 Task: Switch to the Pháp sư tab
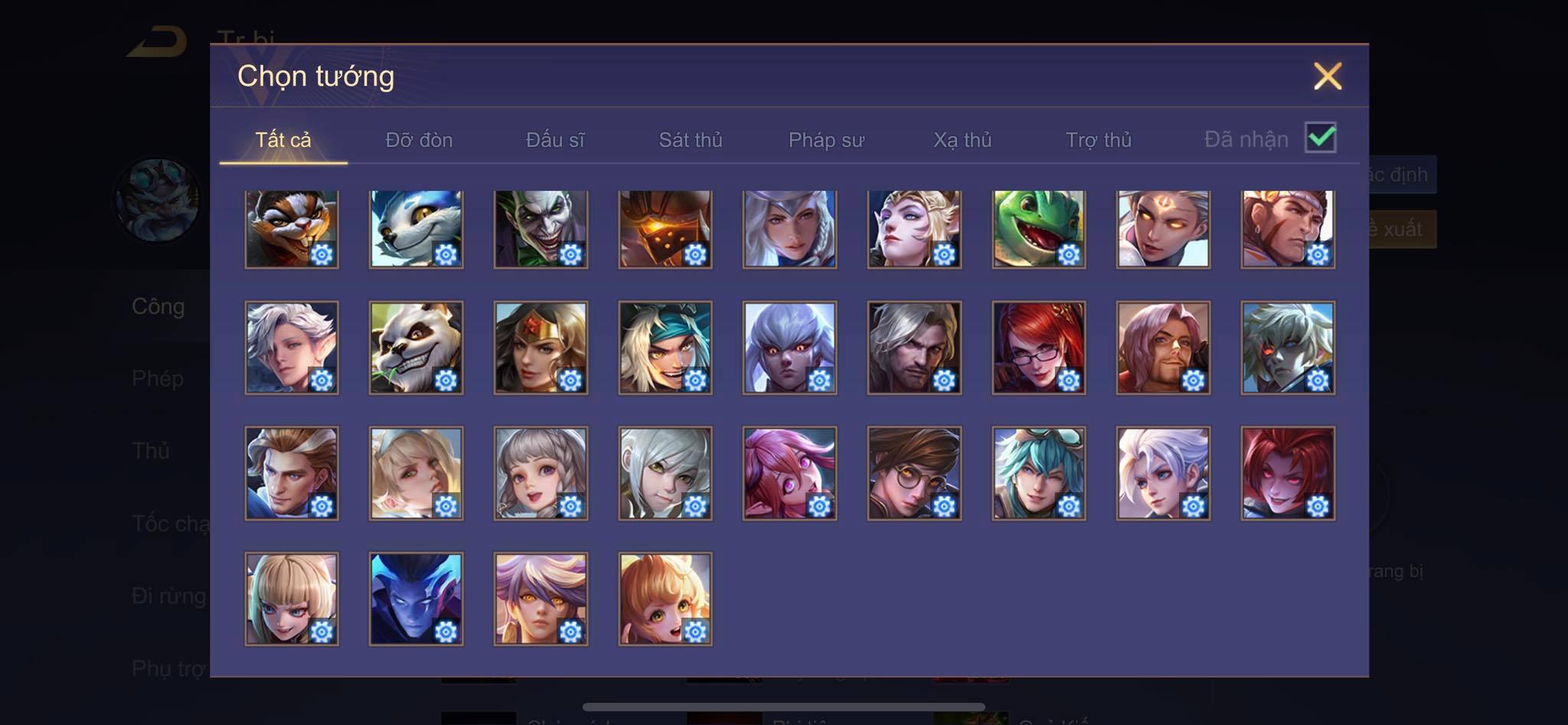(x=826, y=140)
